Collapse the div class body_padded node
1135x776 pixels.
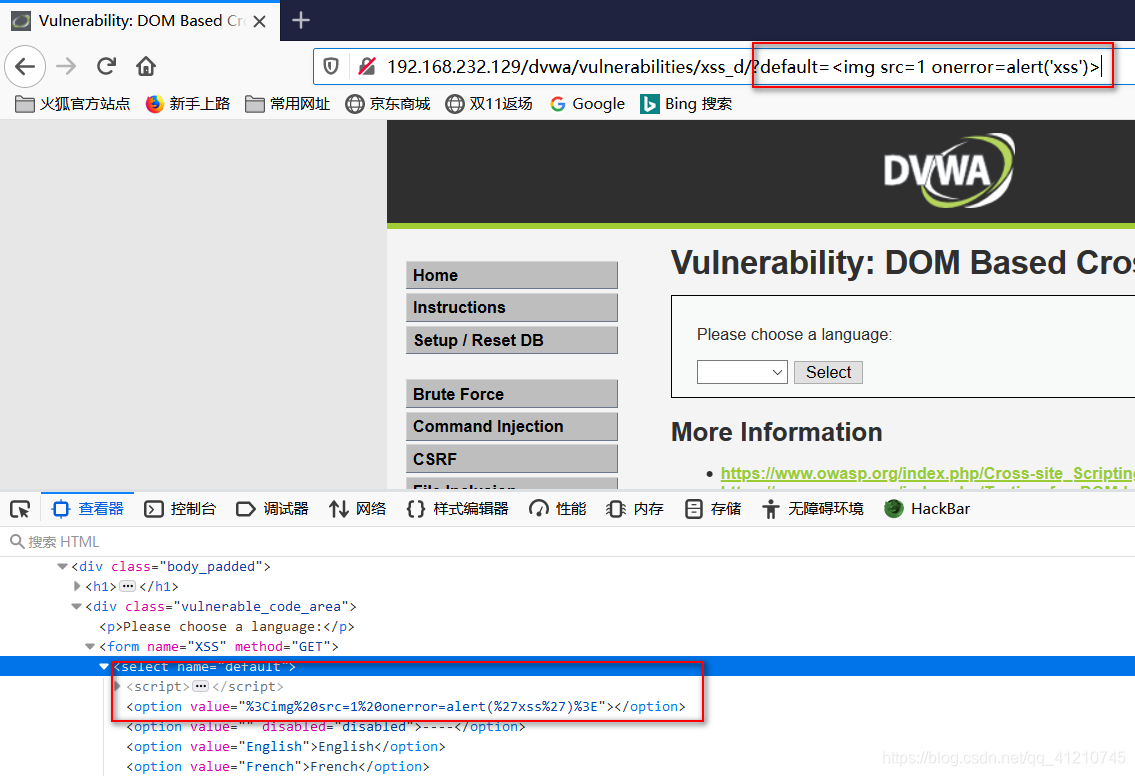[x=62, y=566]
